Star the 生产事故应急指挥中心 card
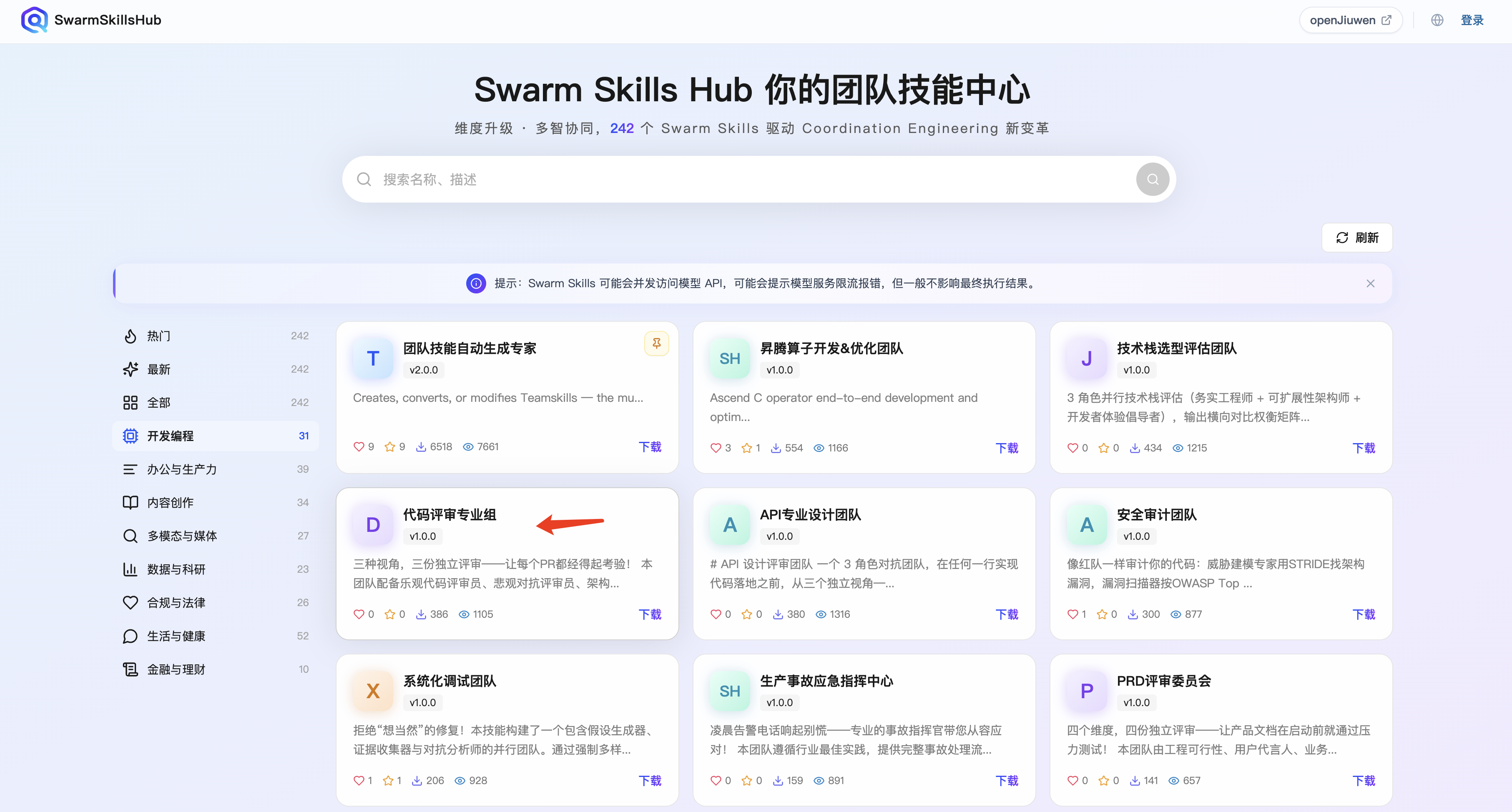 pyautogui.click(x=746, y=780)
